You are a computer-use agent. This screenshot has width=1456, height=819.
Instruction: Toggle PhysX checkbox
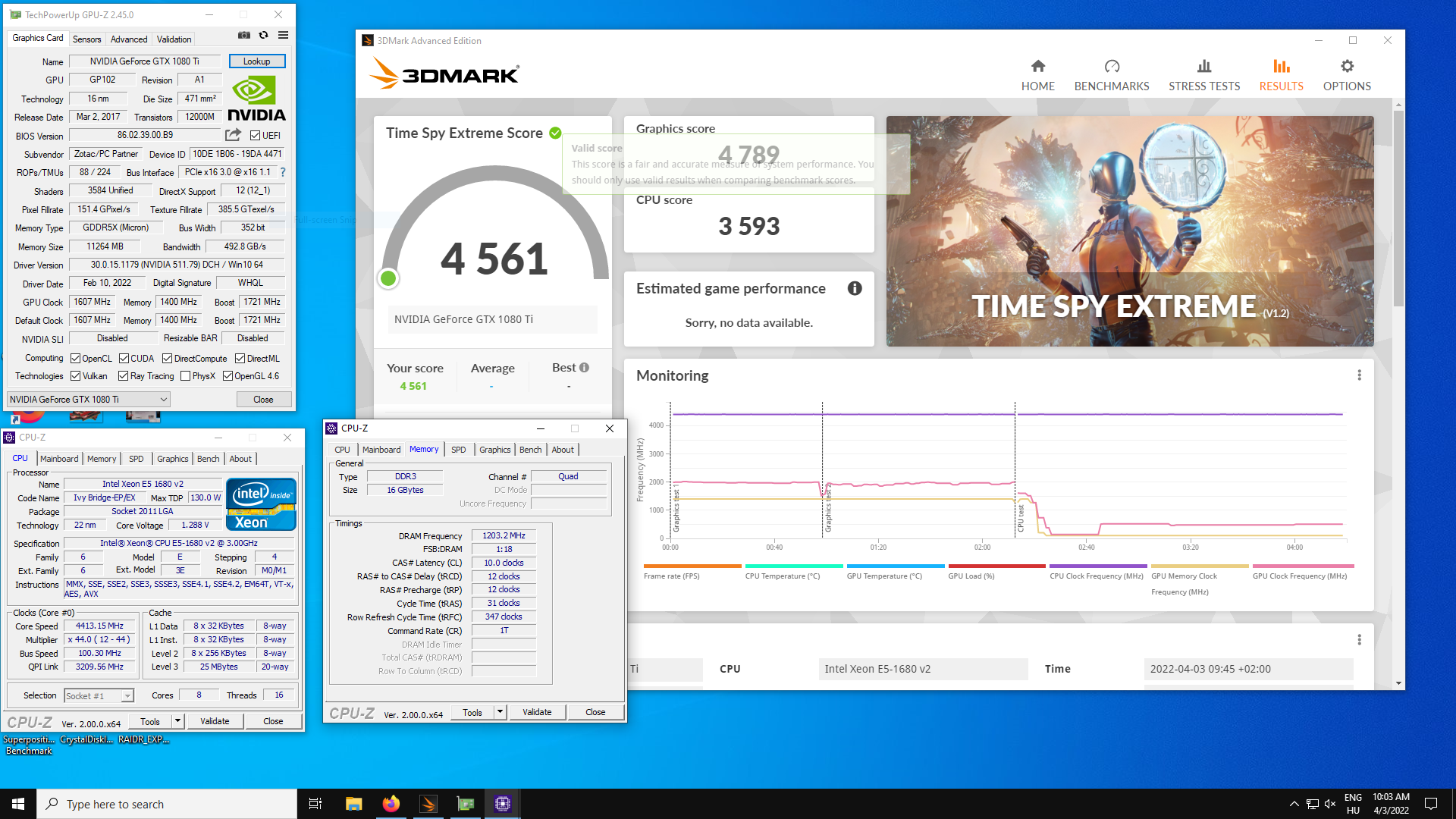(x=185, y=376)
